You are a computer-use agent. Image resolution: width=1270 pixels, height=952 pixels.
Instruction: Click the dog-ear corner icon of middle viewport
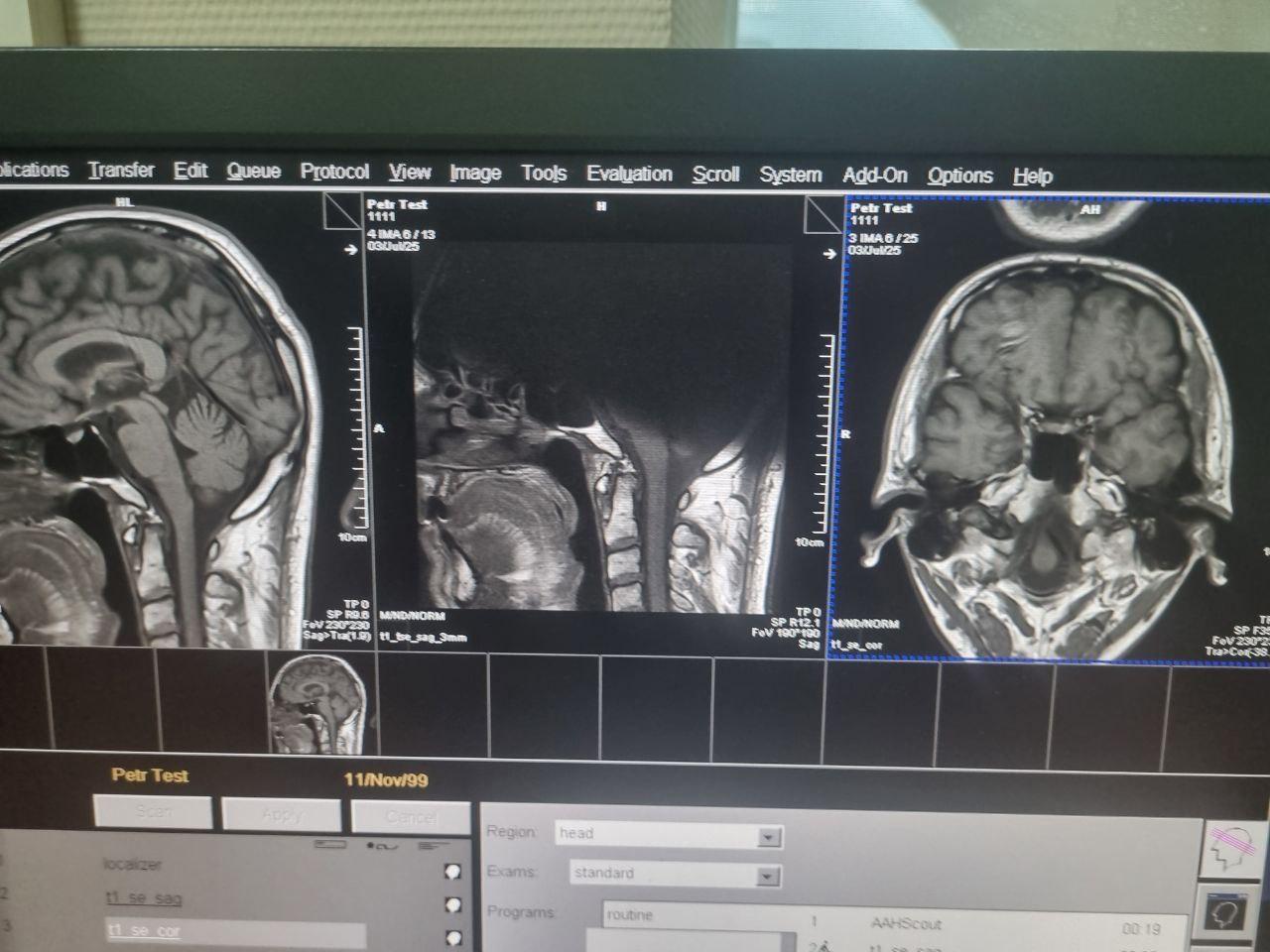pyautogui.click(x=822, y=214)
